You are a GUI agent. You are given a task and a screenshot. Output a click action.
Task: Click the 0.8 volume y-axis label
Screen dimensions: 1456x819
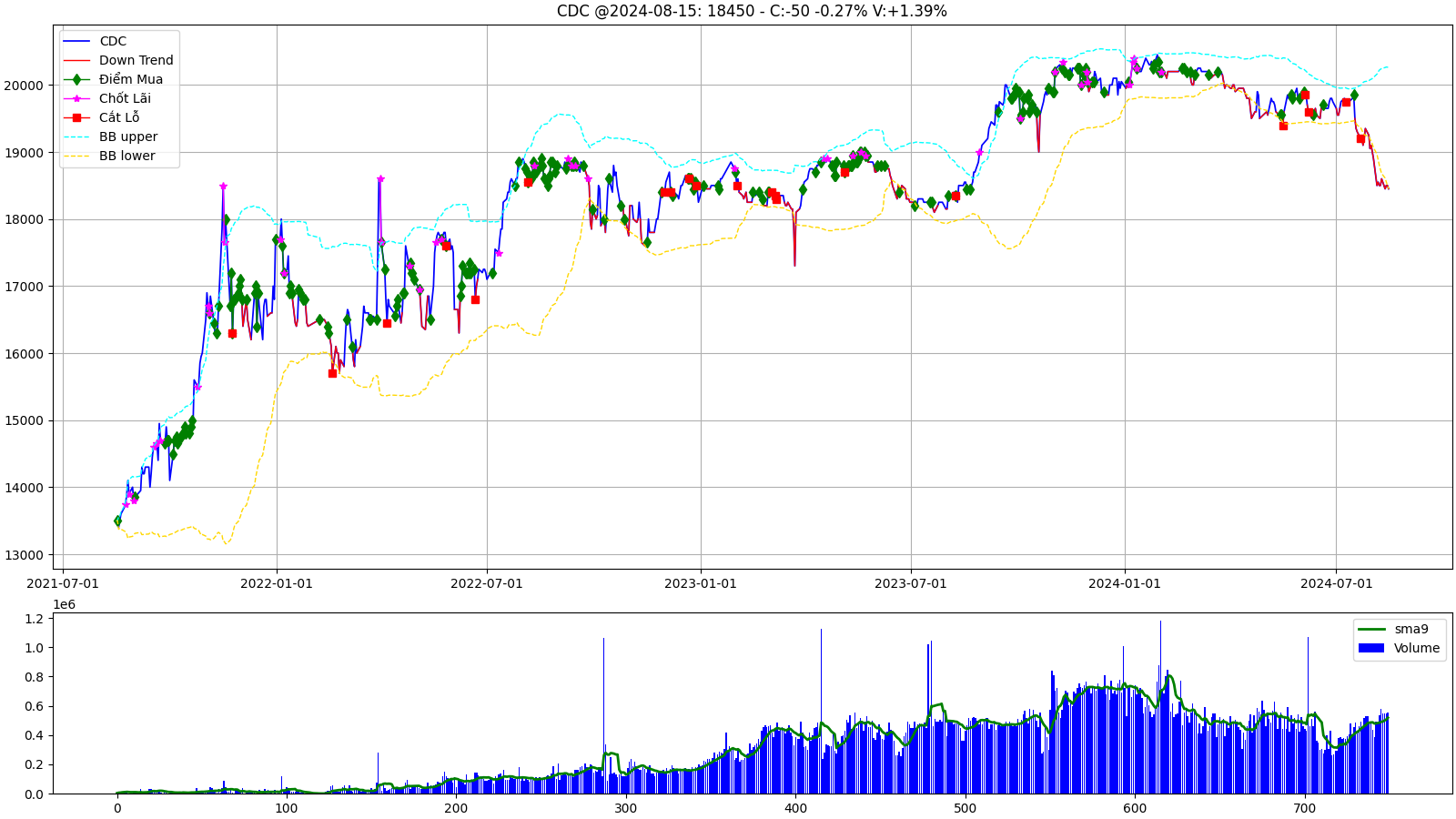coord(35,677)
